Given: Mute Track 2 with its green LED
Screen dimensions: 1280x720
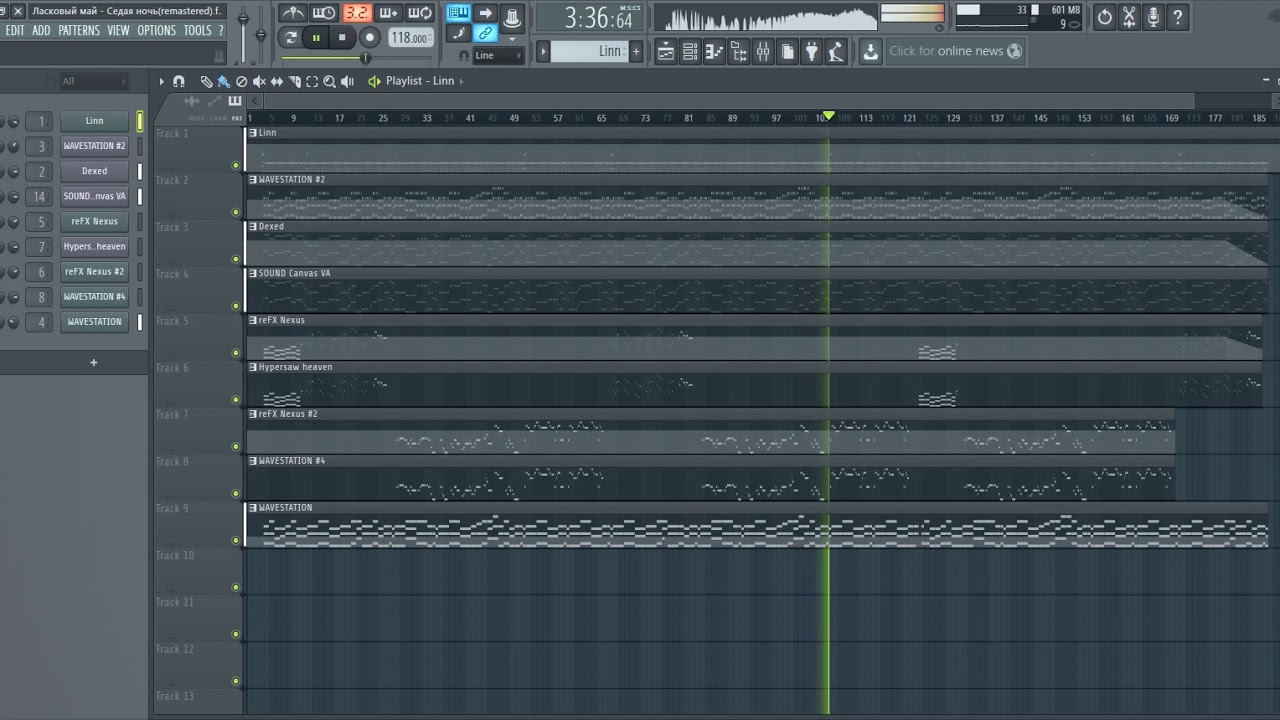Looking at the screenshot, I should 236,212.
